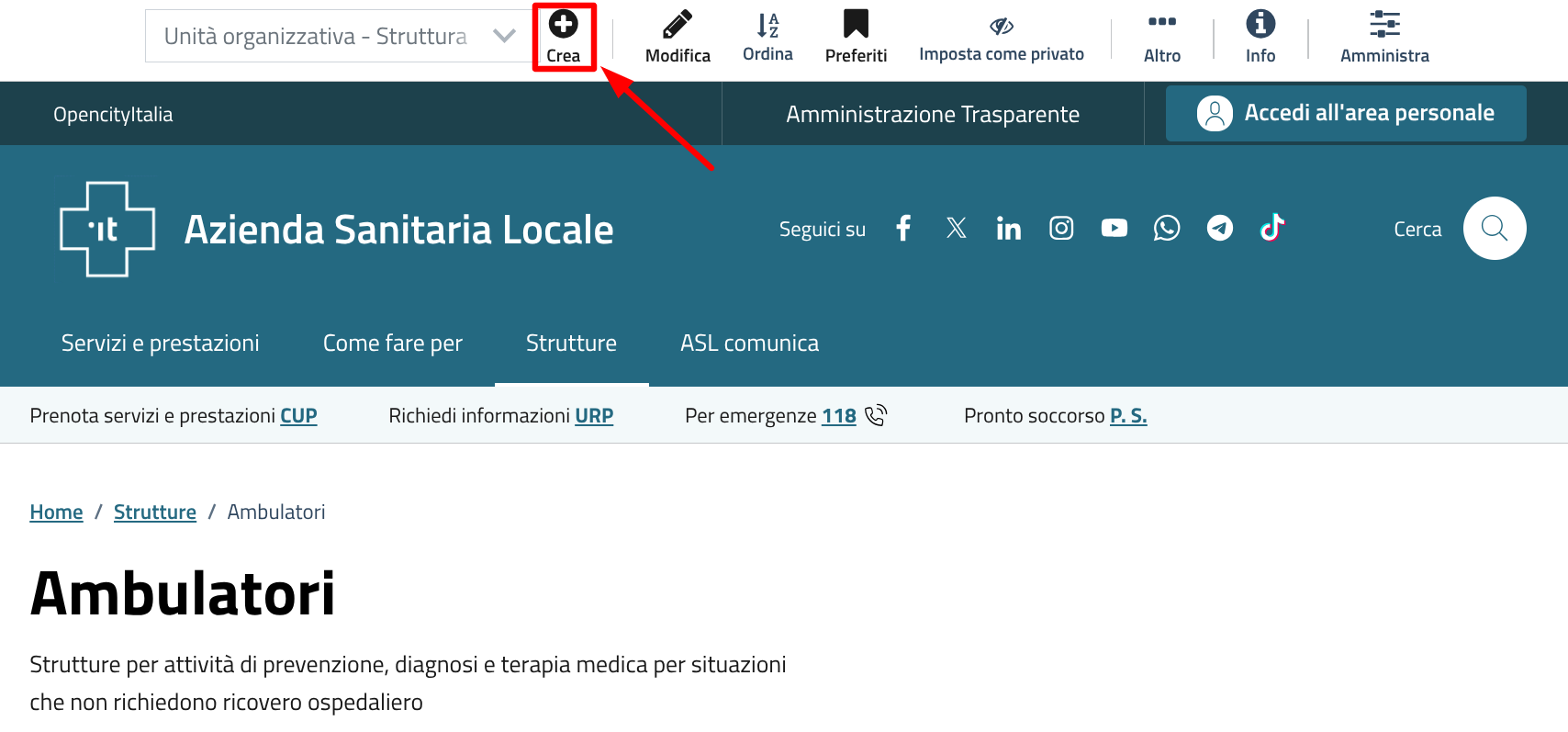Open the YouTube channel icon
The image size is (1568, 732).
pyautogui.click(x=1114, y=228)
